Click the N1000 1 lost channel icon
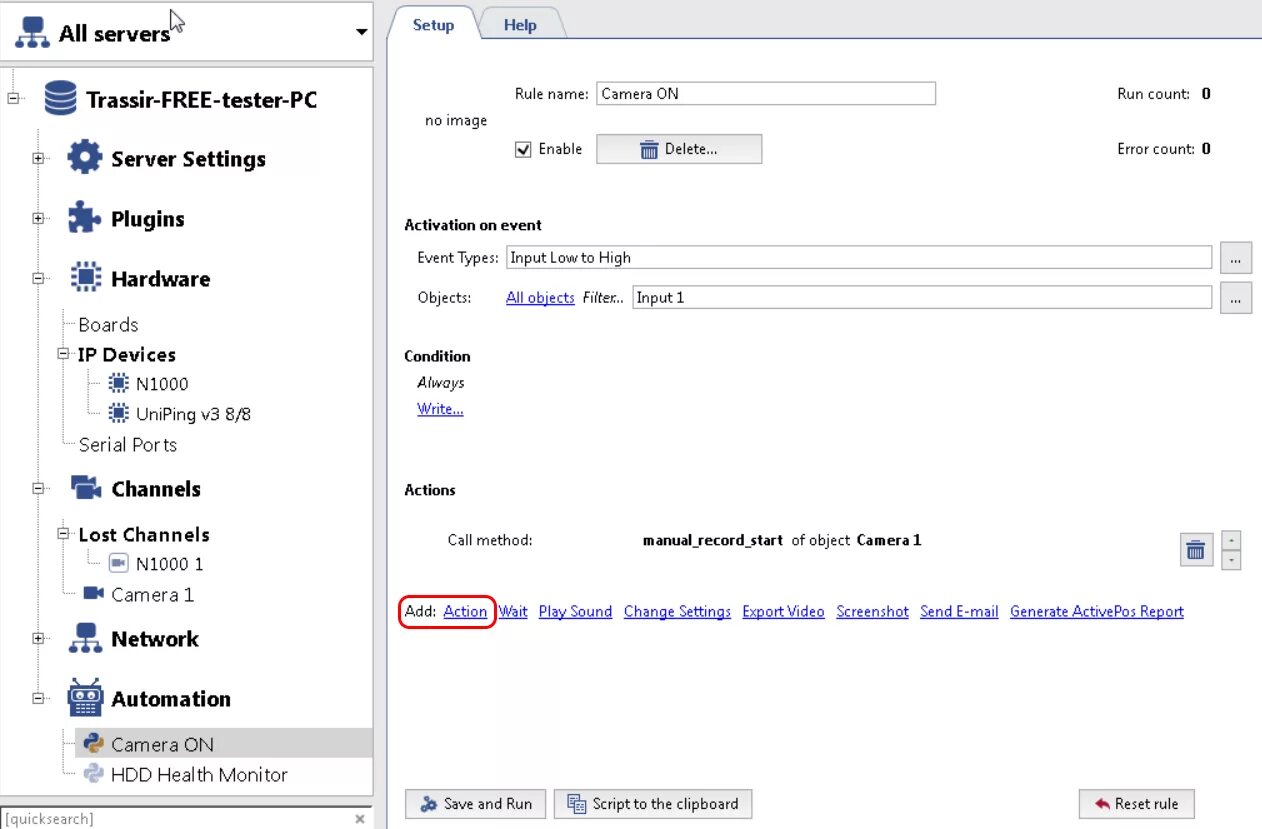The image size is (1262, 829). pyautogui.click(x=119, y=563)
